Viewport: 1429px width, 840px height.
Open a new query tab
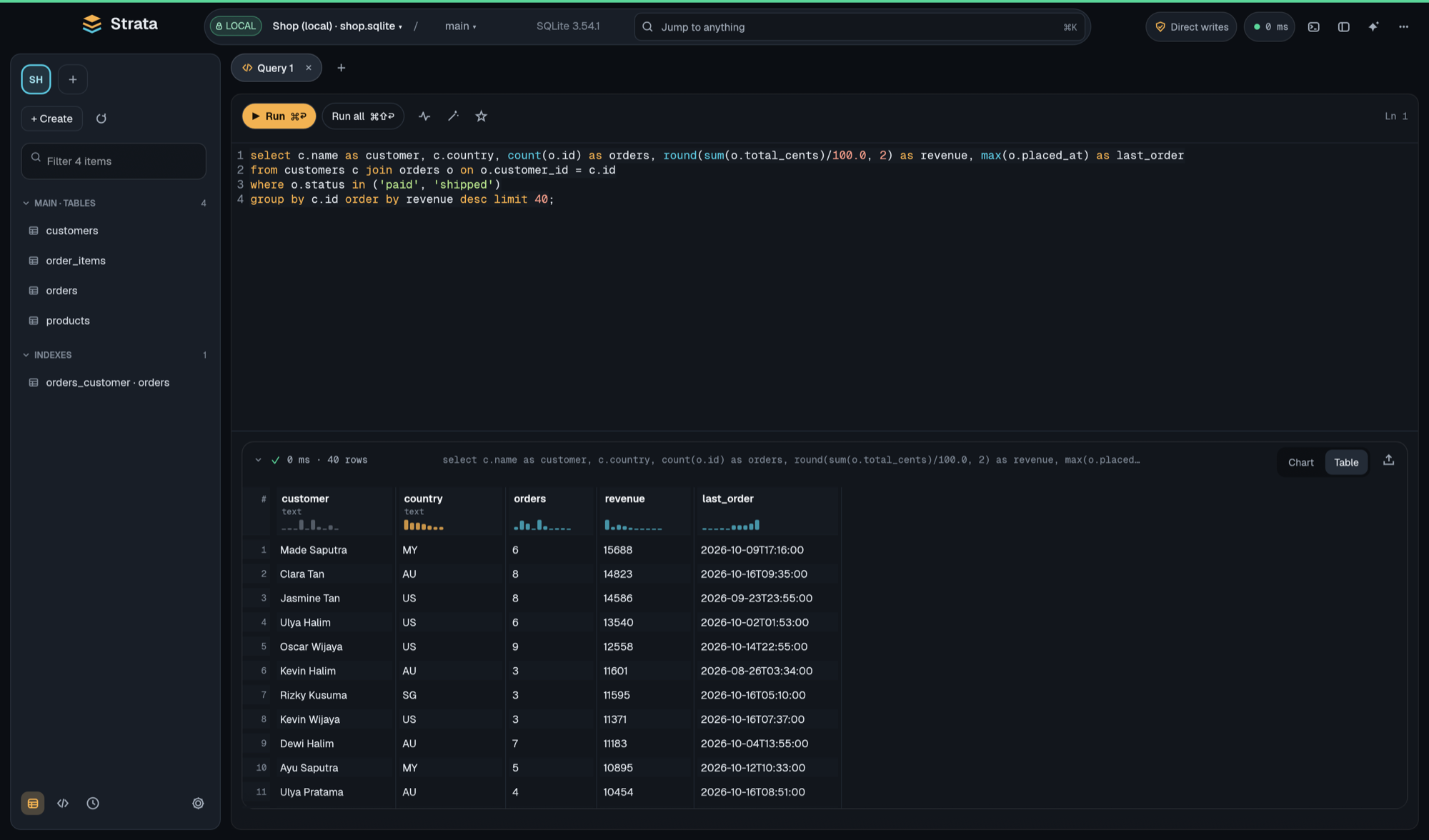pos(342,68)
